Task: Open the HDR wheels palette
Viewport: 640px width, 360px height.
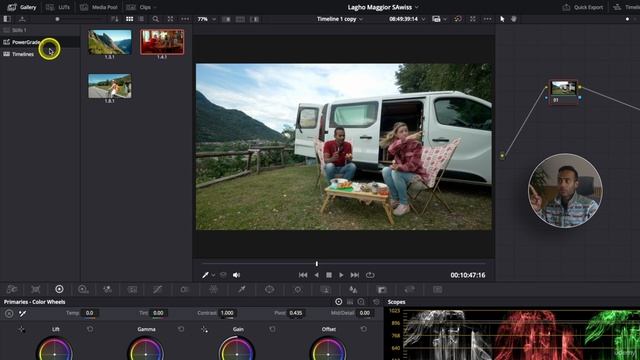Action: coord(83,289)
